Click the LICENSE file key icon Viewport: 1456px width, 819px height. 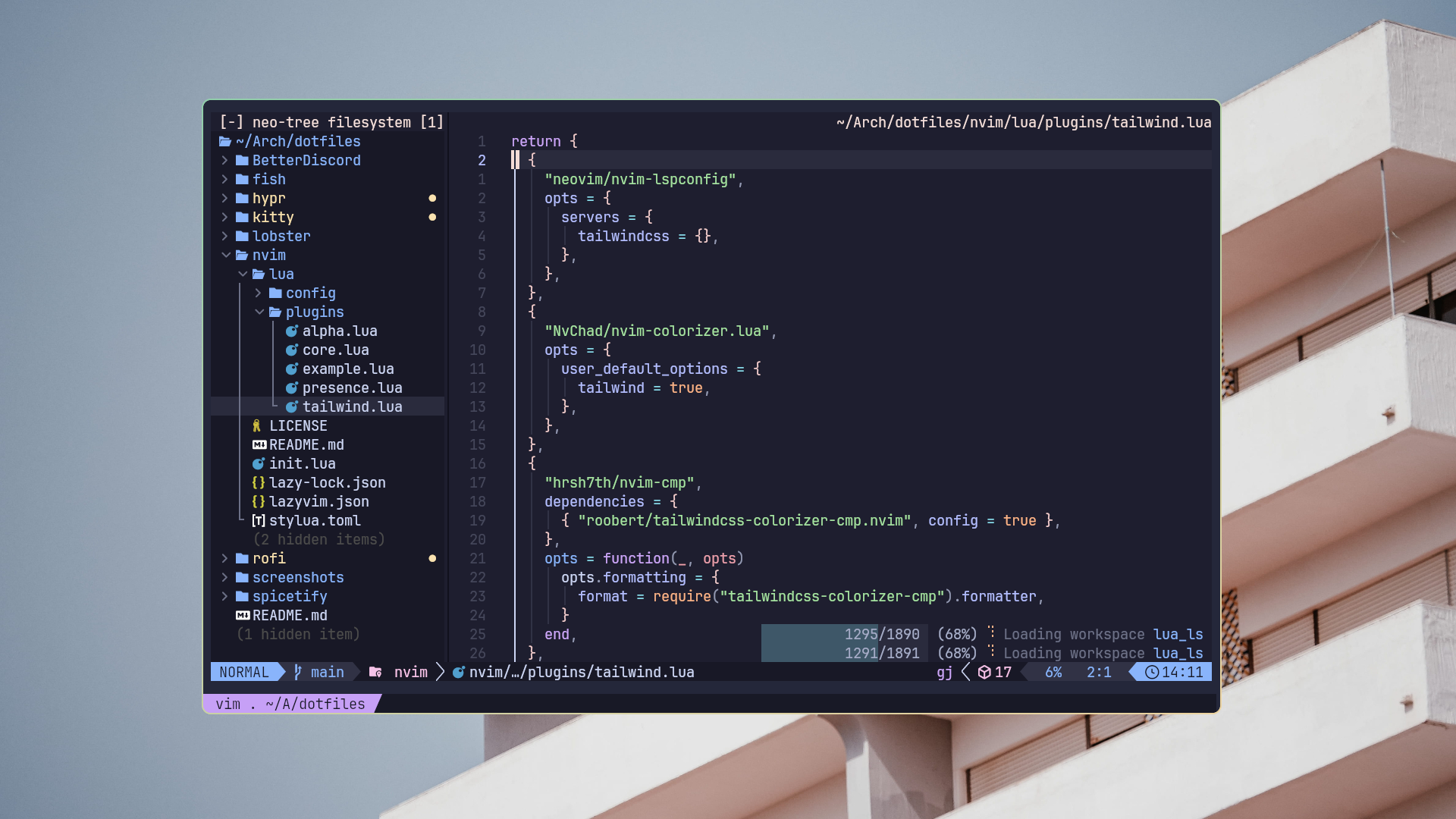tap(257, 426)
